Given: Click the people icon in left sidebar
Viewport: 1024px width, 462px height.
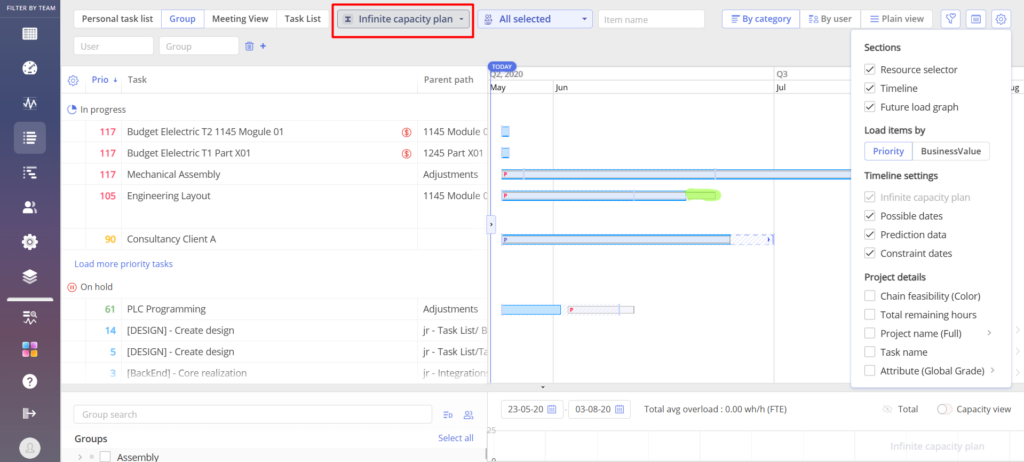Looking at the screenshot, I should pos(30,207).
